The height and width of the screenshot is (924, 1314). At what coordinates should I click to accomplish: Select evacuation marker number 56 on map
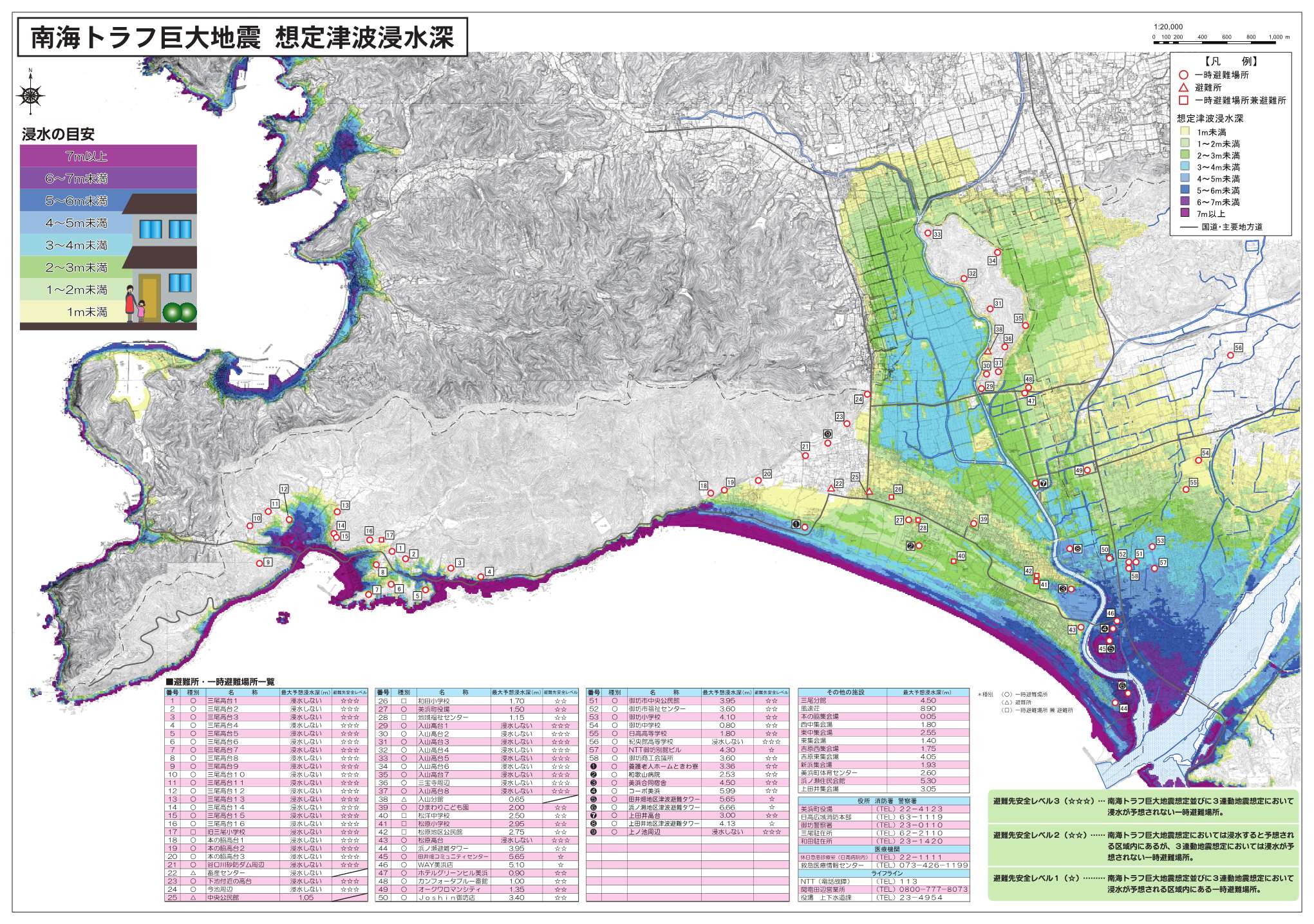point(1230,355)
